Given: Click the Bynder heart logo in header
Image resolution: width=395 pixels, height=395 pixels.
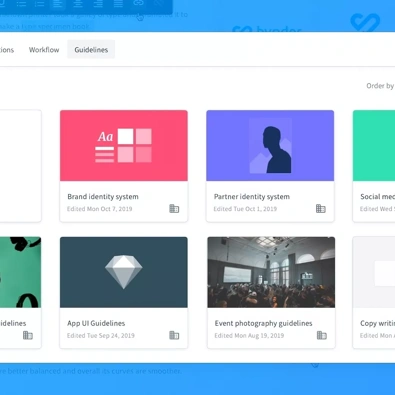Looking at the screenshot, I should pyautogui.click(x=365, y=22).
